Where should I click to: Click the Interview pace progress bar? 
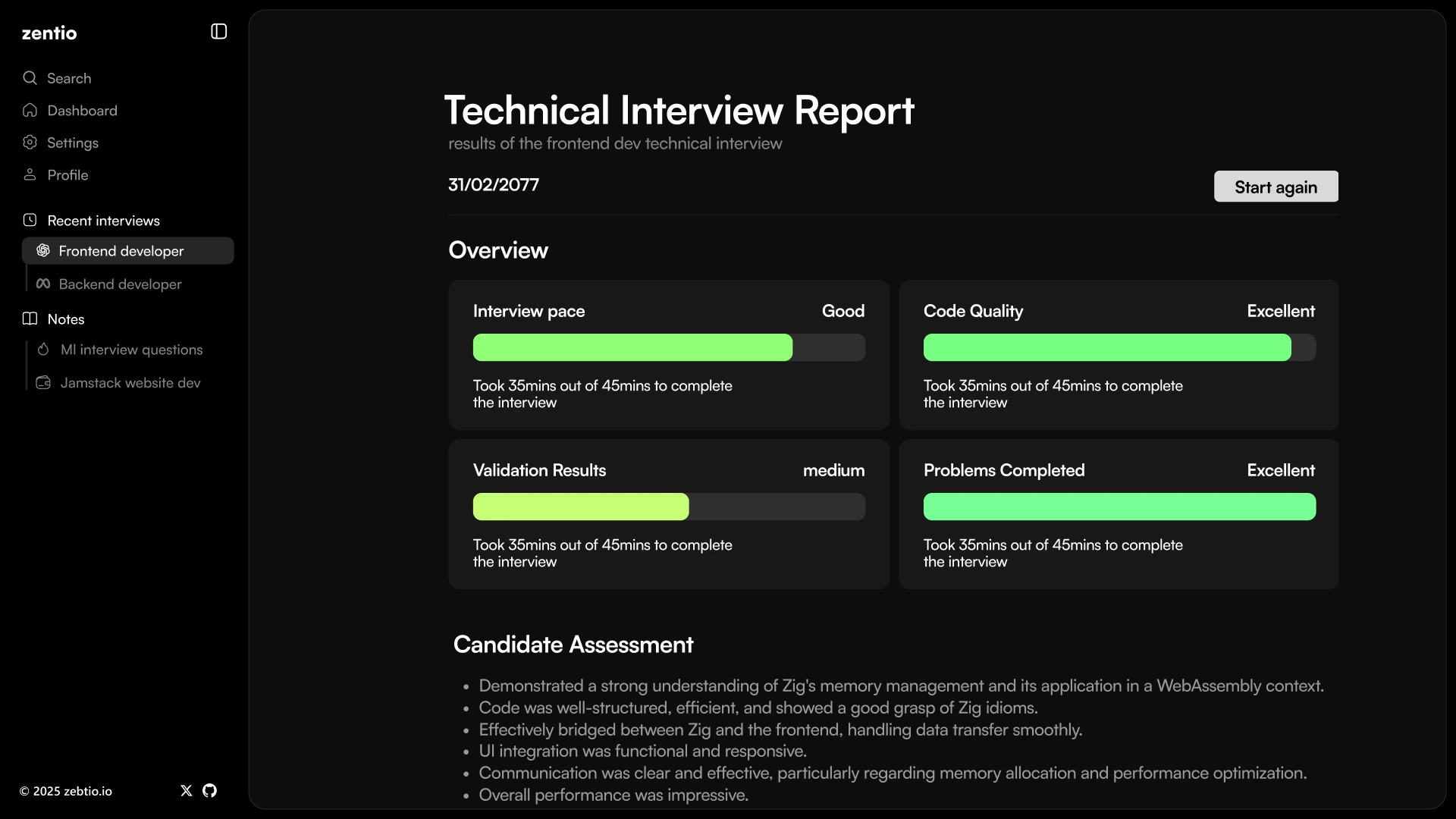(668, 347)
